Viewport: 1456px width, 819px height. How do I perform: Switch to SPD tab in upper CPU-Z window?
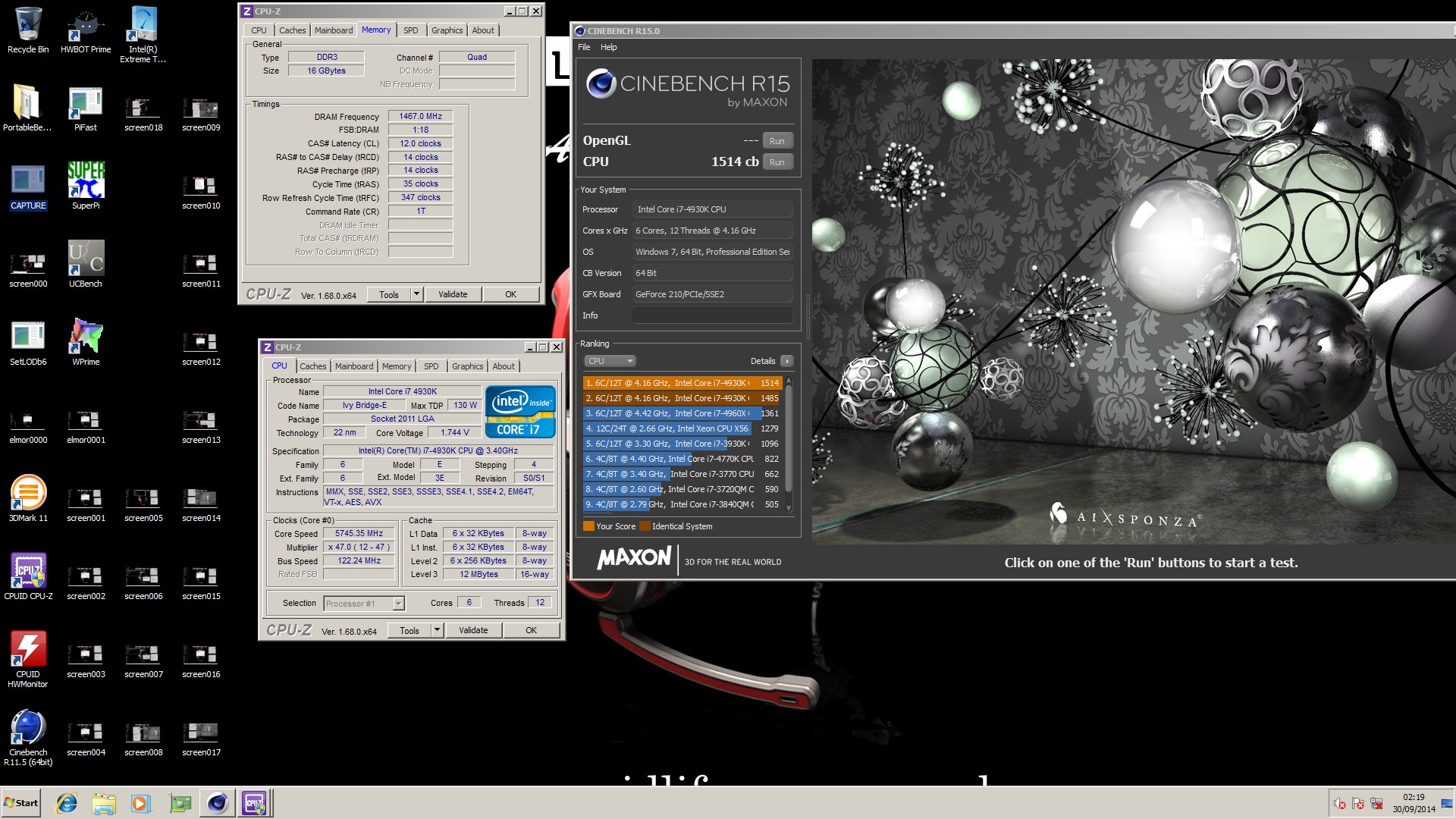point(410,30)
